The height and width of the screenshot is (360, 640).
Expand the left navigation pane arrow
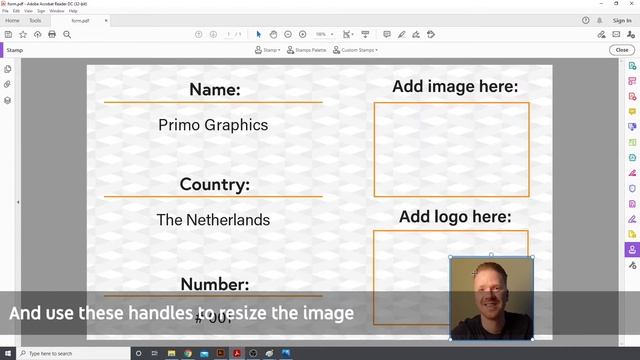(18, 202)
